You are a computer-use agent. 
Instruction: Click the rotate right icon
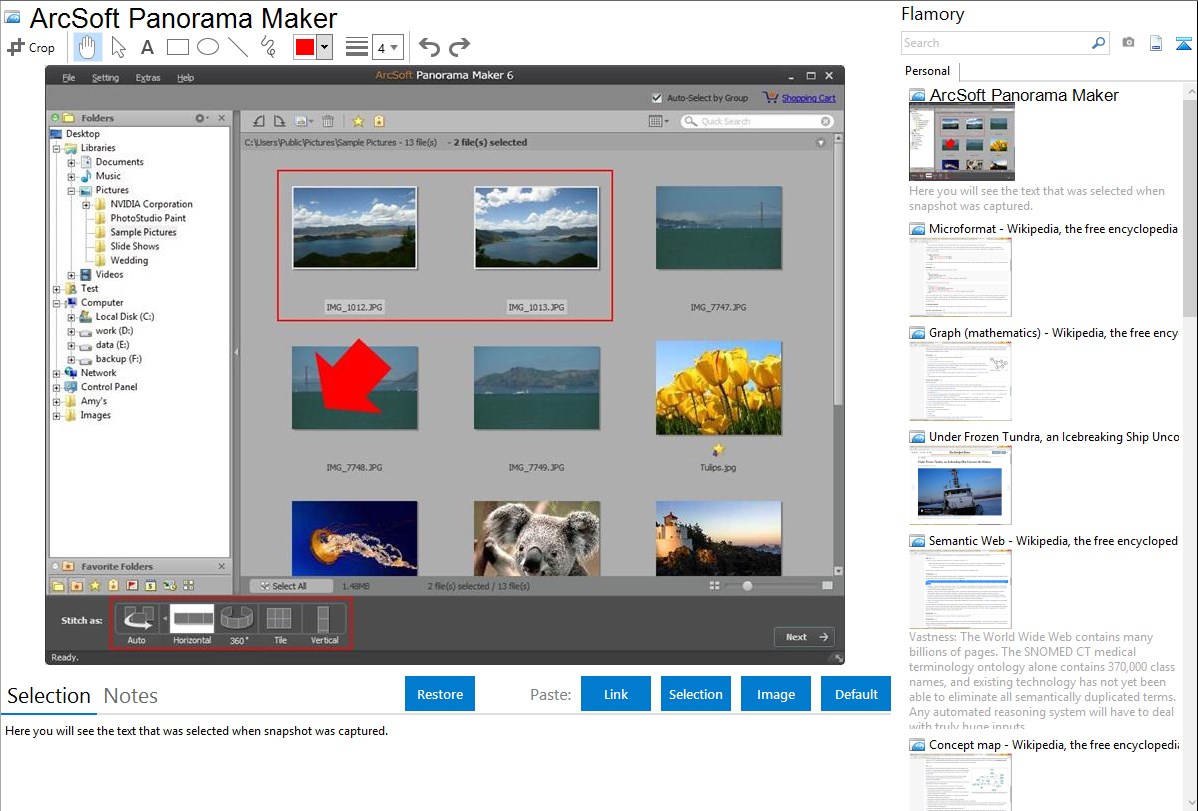(280, 121)
